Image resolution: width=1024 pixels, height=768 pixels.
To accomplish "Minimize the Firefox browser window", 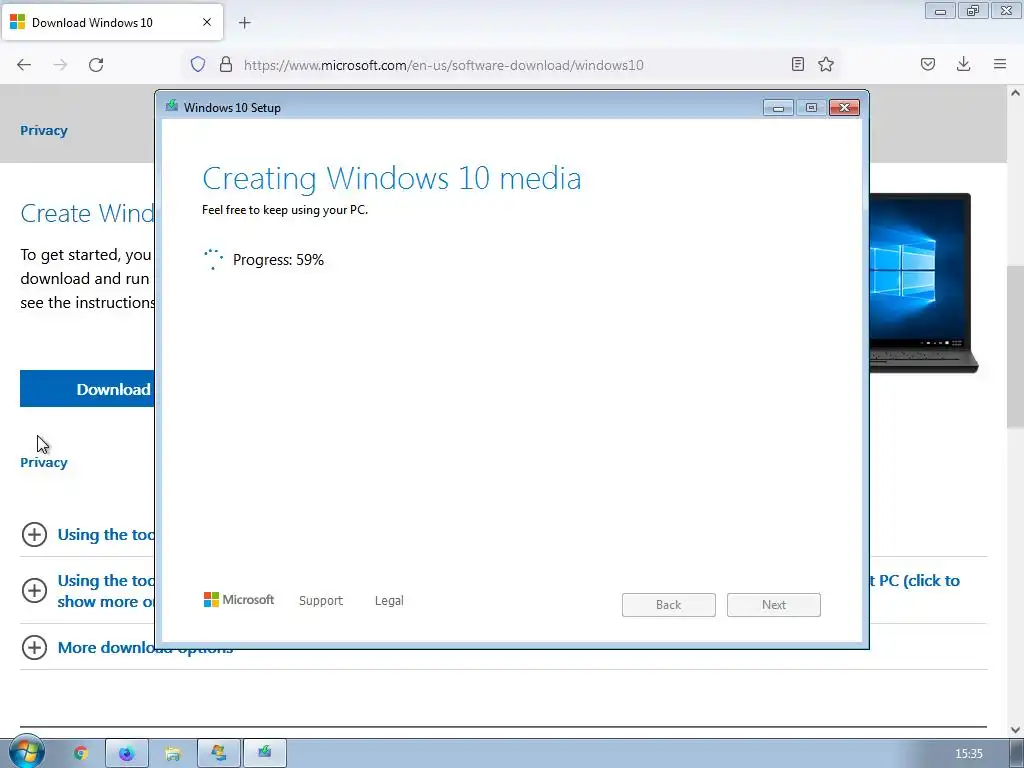I will point(940,10).
